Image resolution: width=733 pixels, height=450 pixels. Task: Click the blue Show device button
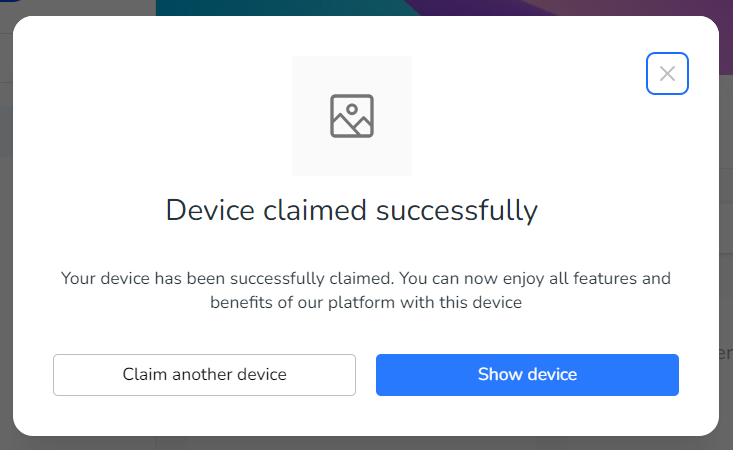(527, 375)
